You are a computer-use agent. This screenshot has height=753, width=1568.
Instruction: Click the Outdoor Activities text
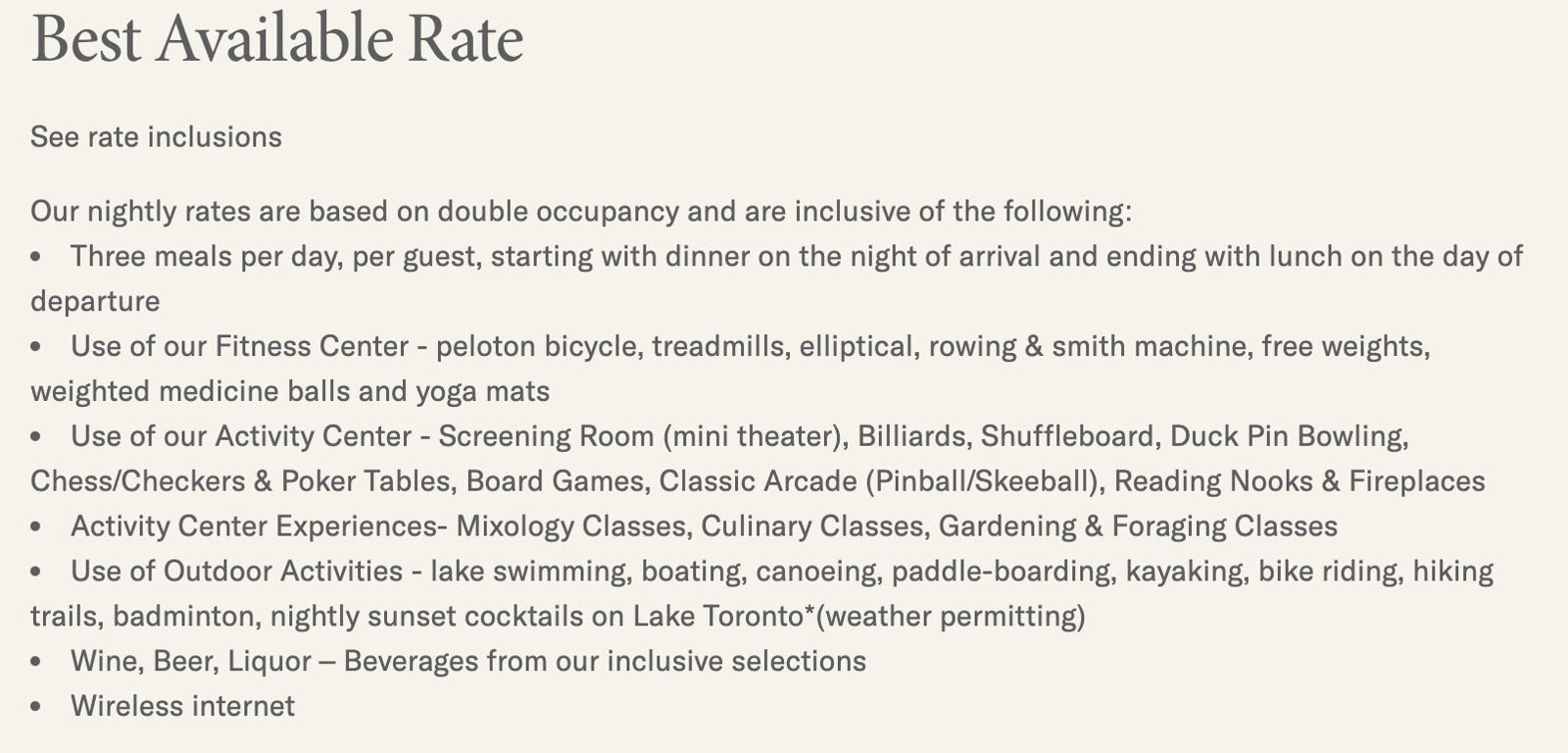pyautogui.click(x=283, y=572)
